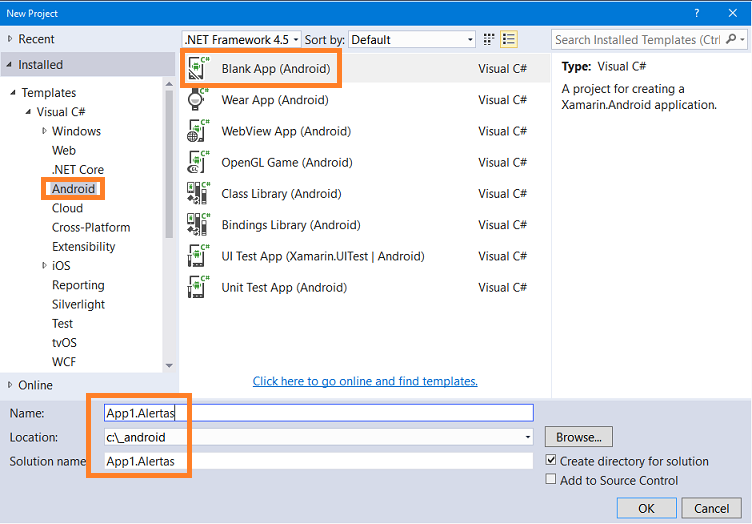
Task: Select the Blank App (Android) template icon
Action: pos(198,68)
